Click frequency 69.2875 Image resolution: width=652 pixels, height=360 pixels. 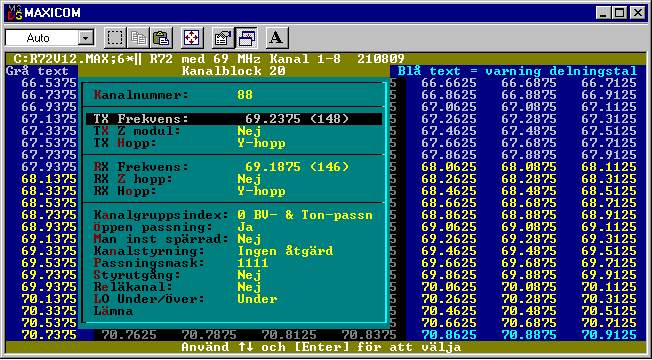(x=529, y=239)
